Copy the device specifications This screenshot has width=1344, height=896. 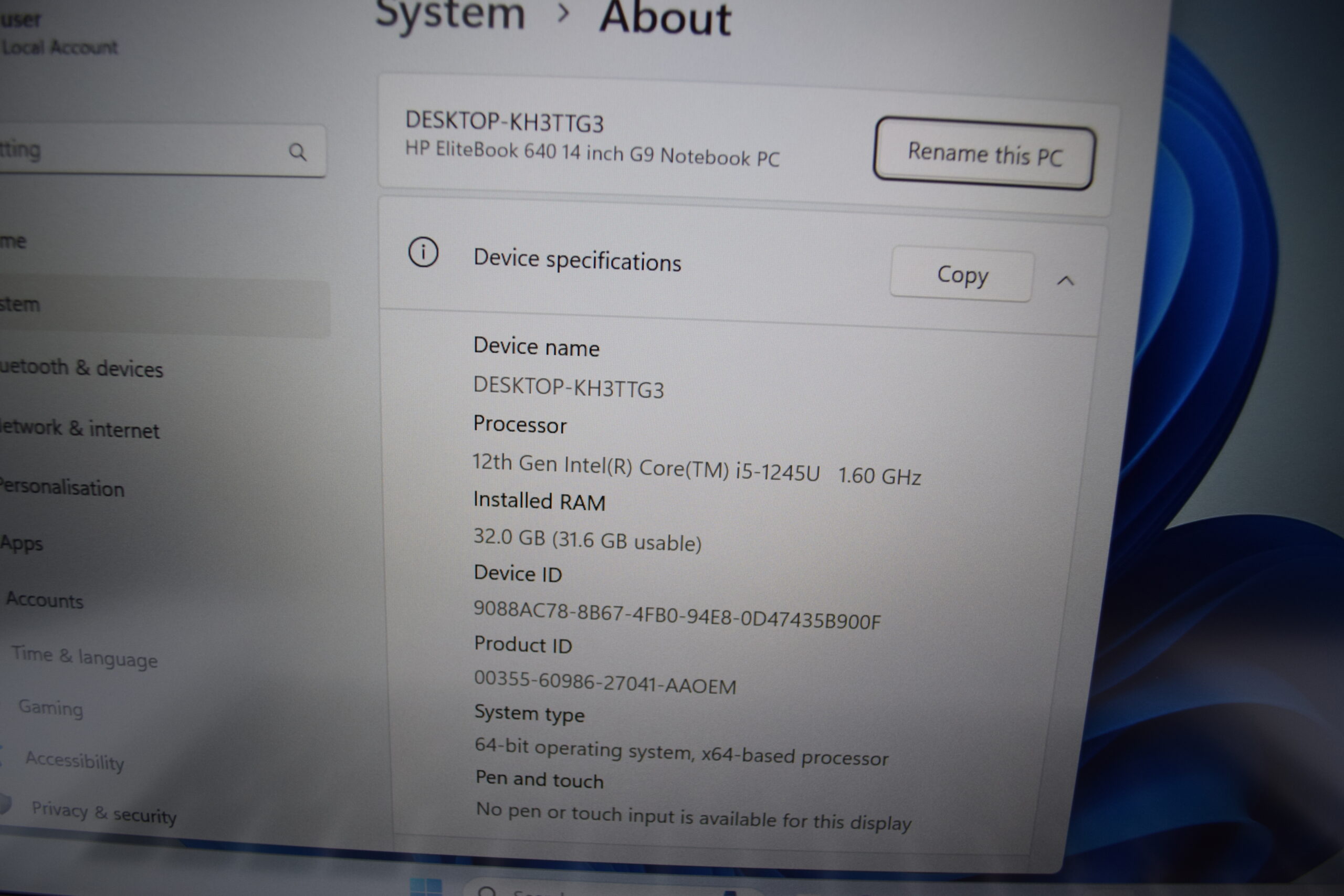coord(962,276)
